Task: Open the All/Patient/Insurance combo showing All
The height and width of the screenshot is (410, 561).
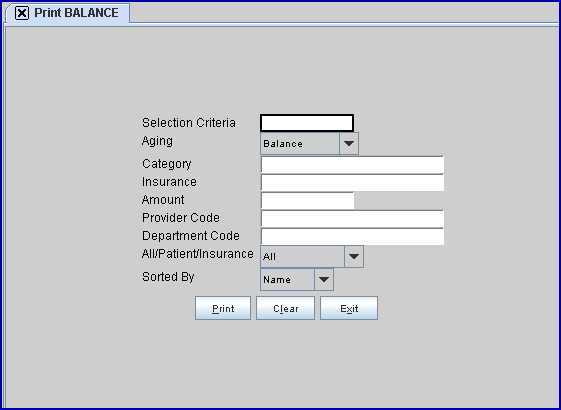Action: (312, 257)
